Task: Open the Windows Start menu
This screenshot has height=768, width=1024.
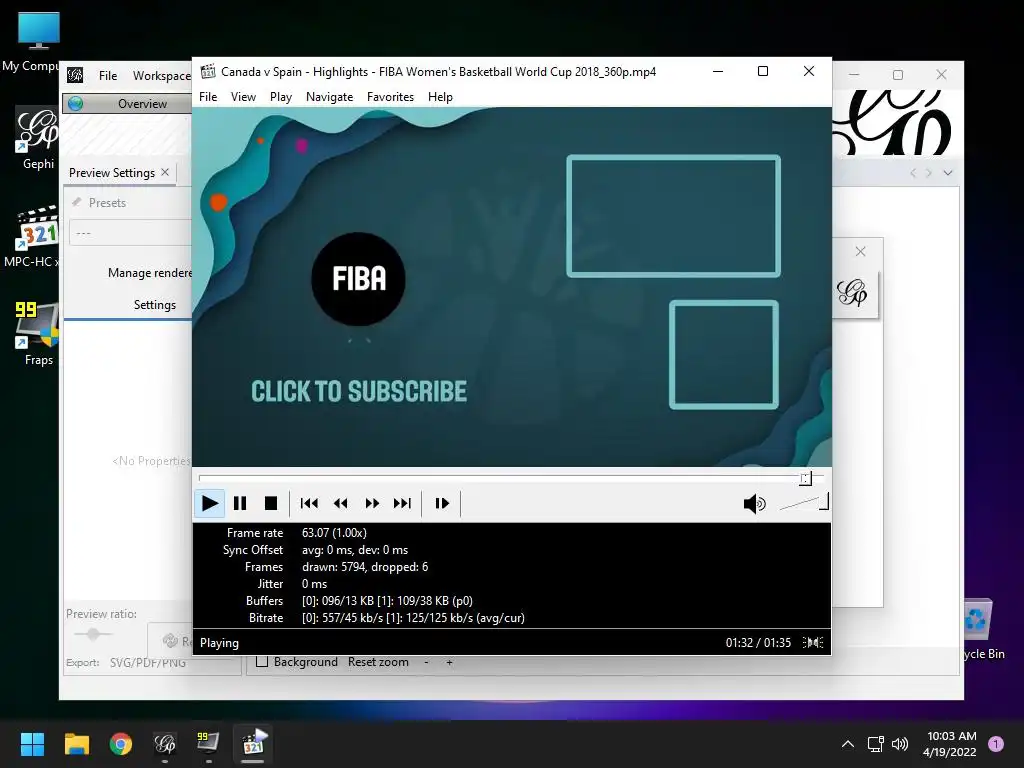Action: click(x=32, y=744)
